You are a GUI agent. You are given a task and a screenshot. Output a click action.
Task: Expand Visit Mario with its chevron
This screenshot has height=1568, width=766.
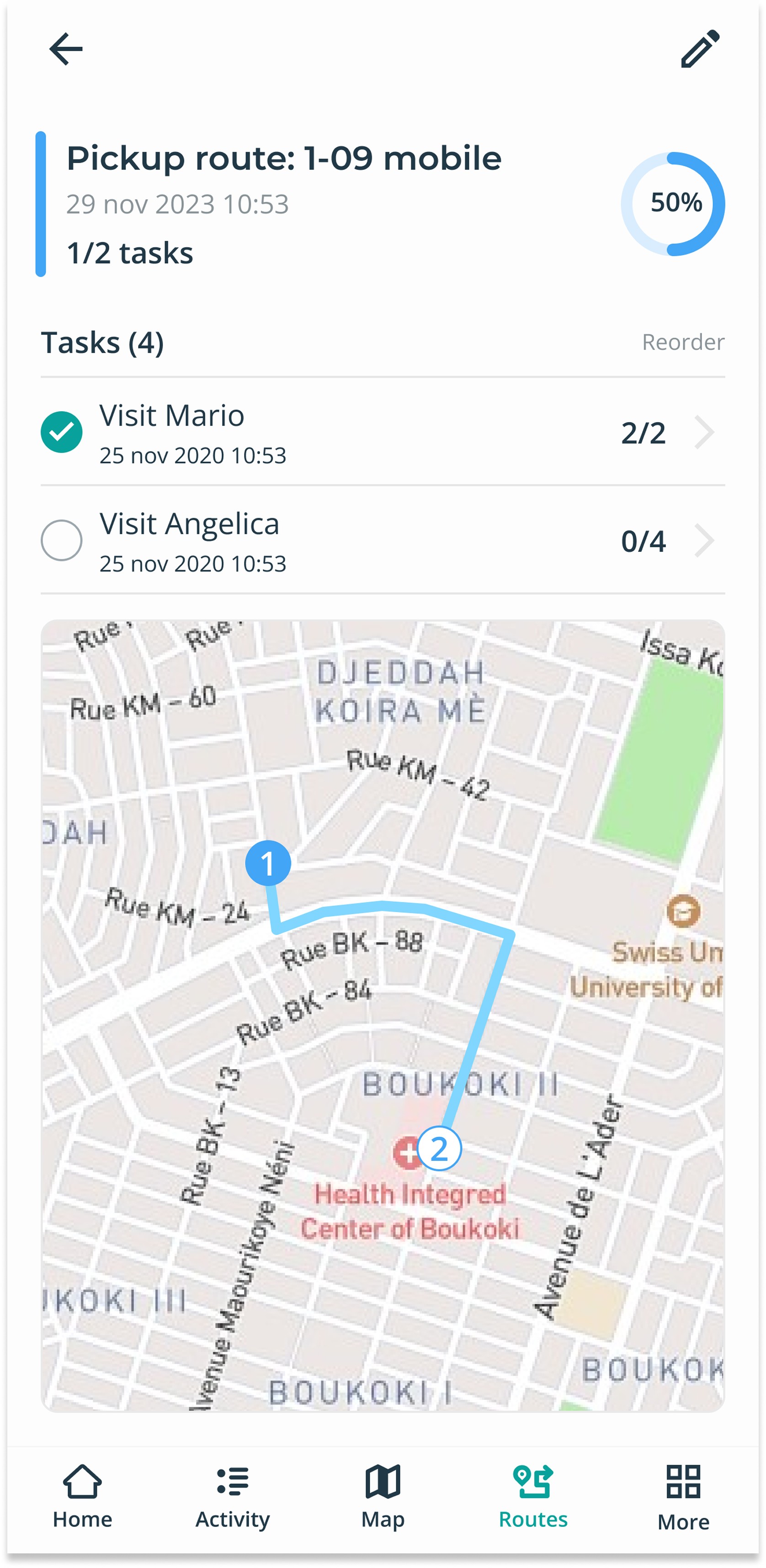704,432
